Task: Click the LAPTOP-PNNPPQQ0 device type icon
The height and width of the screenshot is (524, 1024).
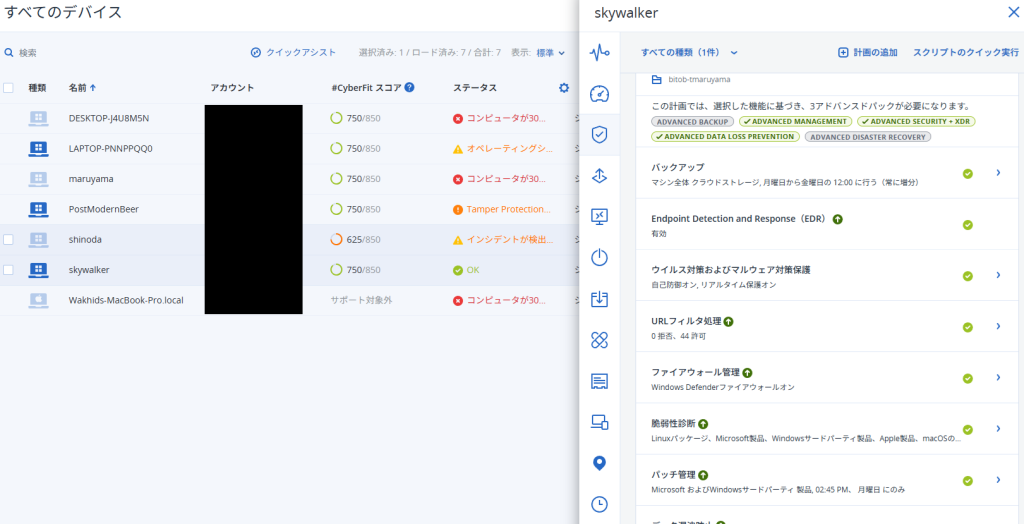Action: tap(39, 148)
